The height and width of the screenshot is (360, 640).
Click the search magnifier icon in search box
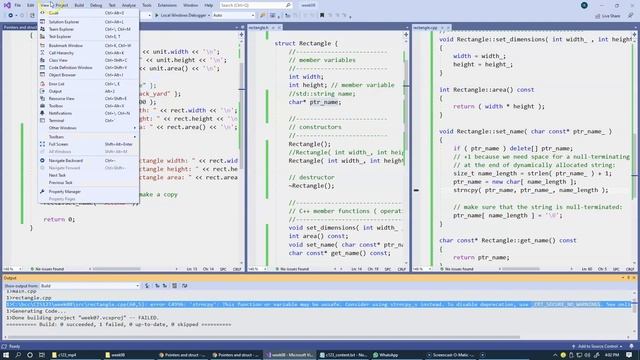(288, 5)
